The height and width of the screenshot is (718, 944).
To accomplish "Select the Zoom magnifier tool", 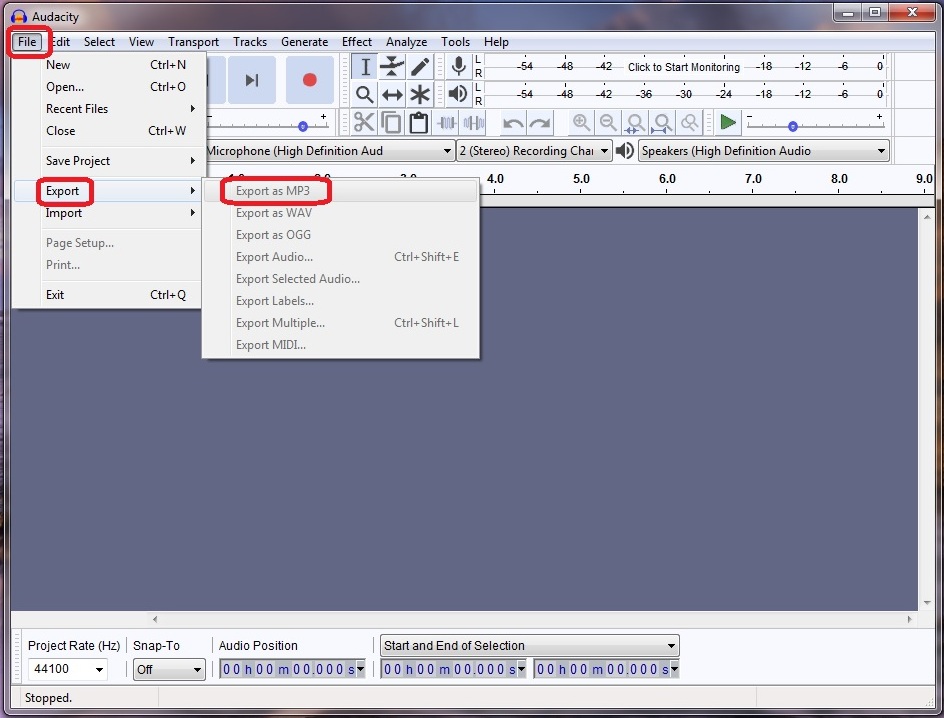I will coord(365,94).
